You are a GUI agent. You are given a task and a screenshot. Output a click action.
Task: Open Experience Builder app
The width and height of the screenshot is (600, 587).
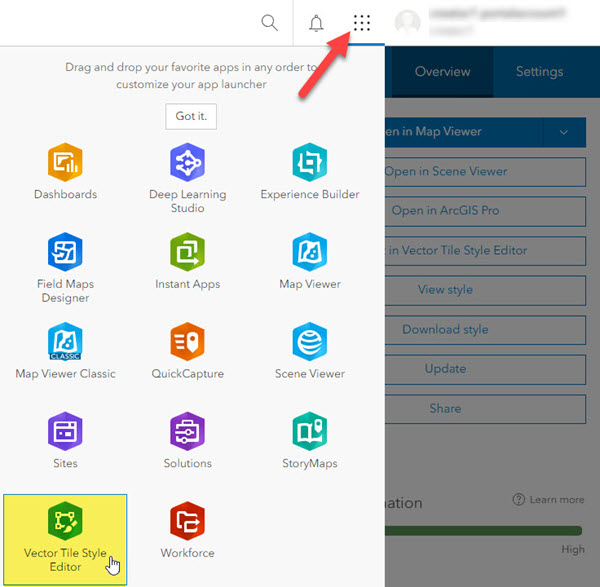[309, 162]
